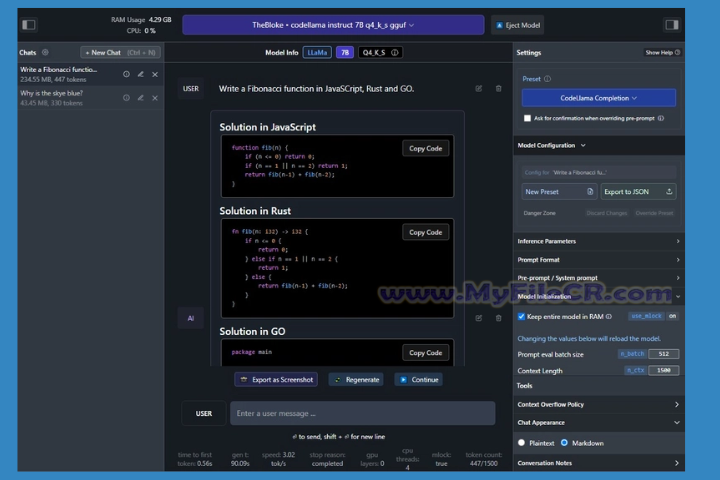
Task: Click the Q4_K_S quantization info icon
Action: (x=394, y=52)
